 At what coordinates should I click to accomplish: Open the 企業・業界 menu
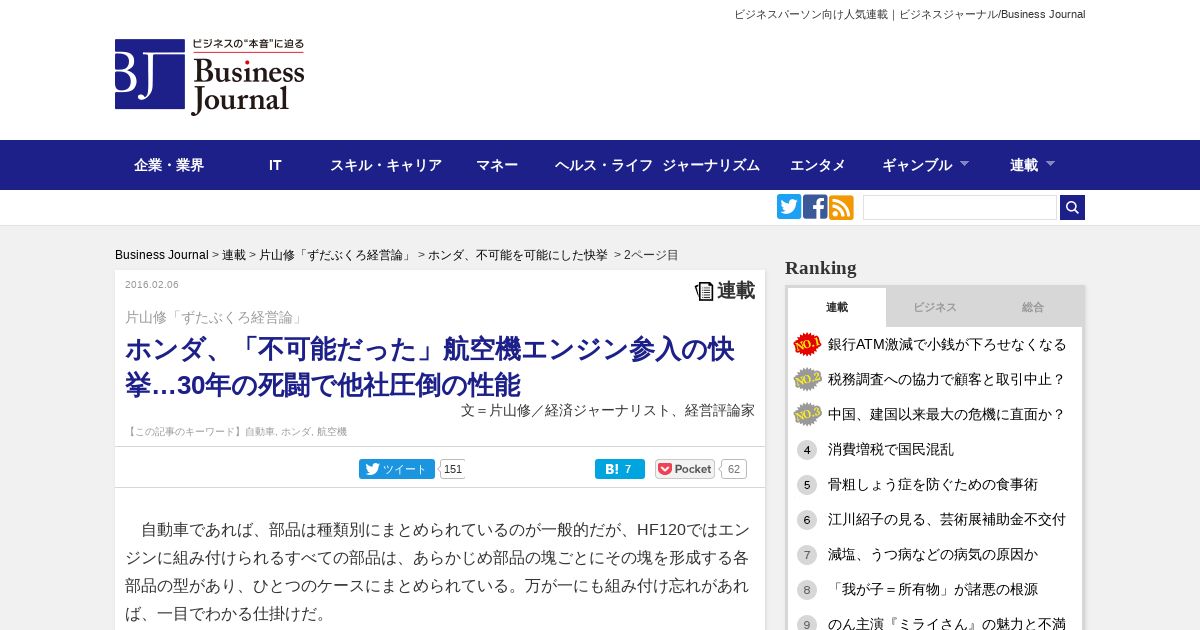tap(169, 165)
